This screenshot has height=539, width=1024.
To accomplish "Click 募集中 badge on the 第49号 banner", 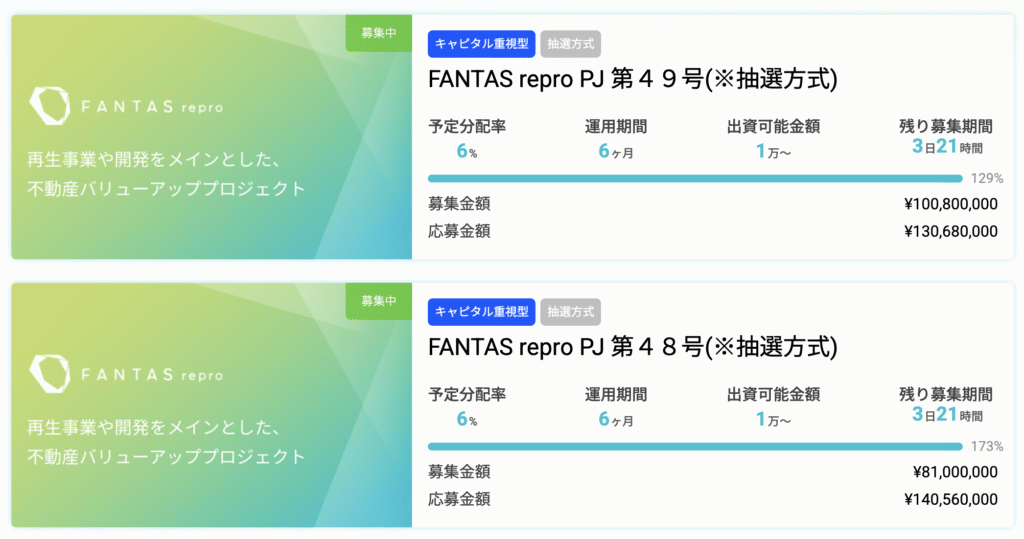I will click(x=379, y=33).
